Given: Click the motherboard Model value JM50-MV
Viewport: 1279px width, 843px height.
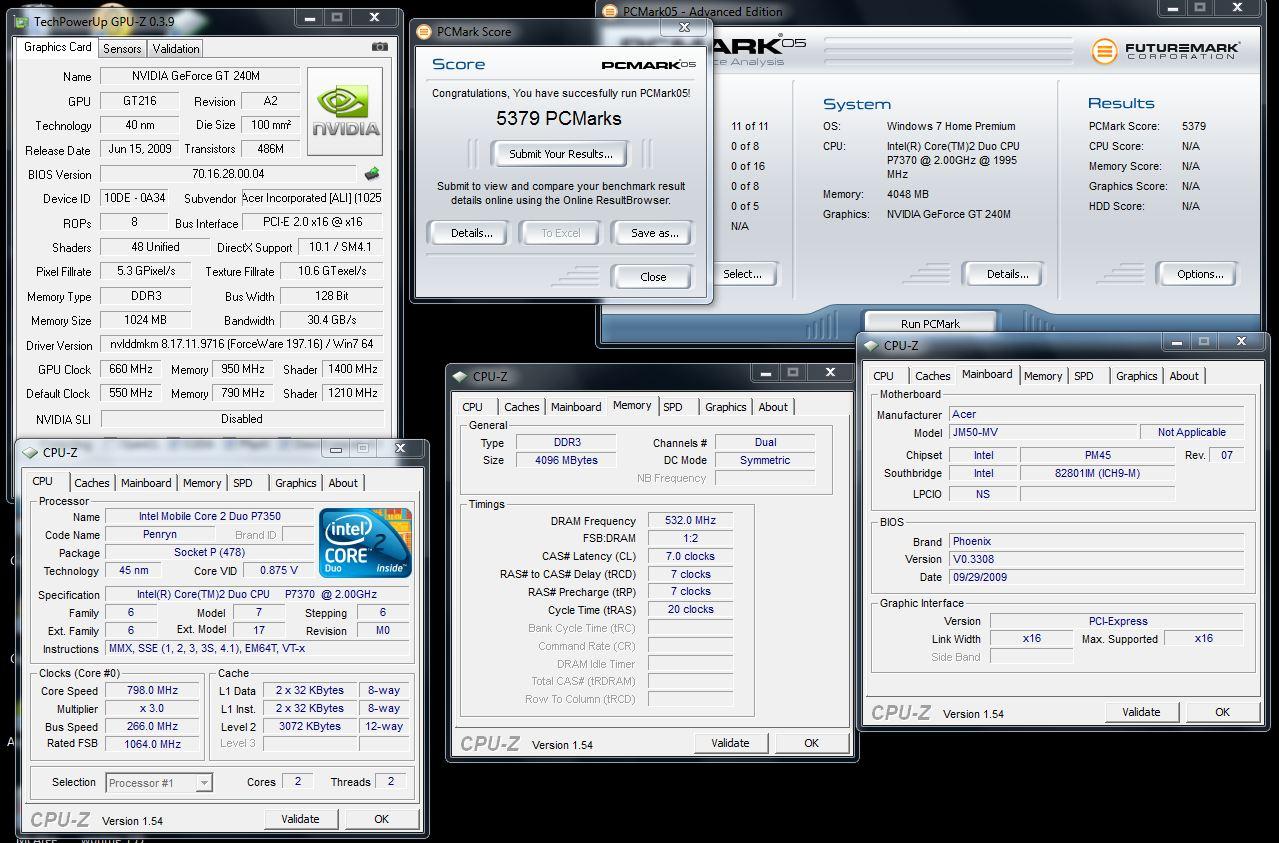Looking at the screenshot, I should [1041, 432].
